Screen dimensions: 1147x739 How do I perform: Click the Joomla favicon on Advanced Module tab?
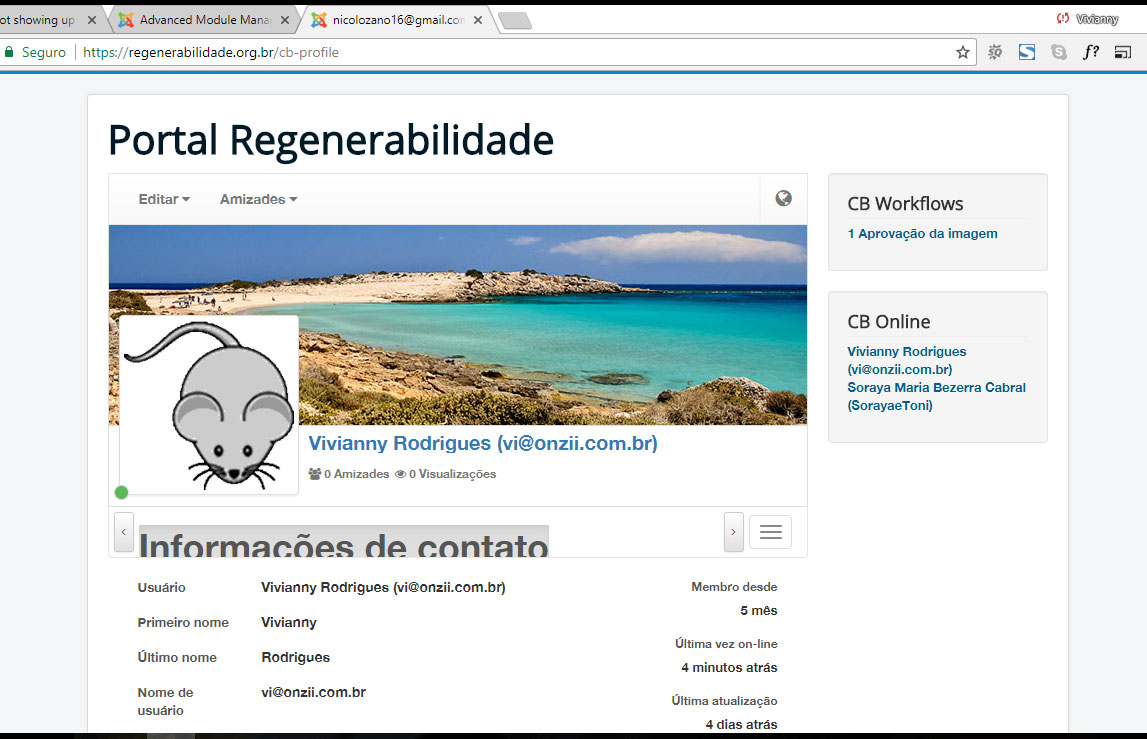coord(126,20)
